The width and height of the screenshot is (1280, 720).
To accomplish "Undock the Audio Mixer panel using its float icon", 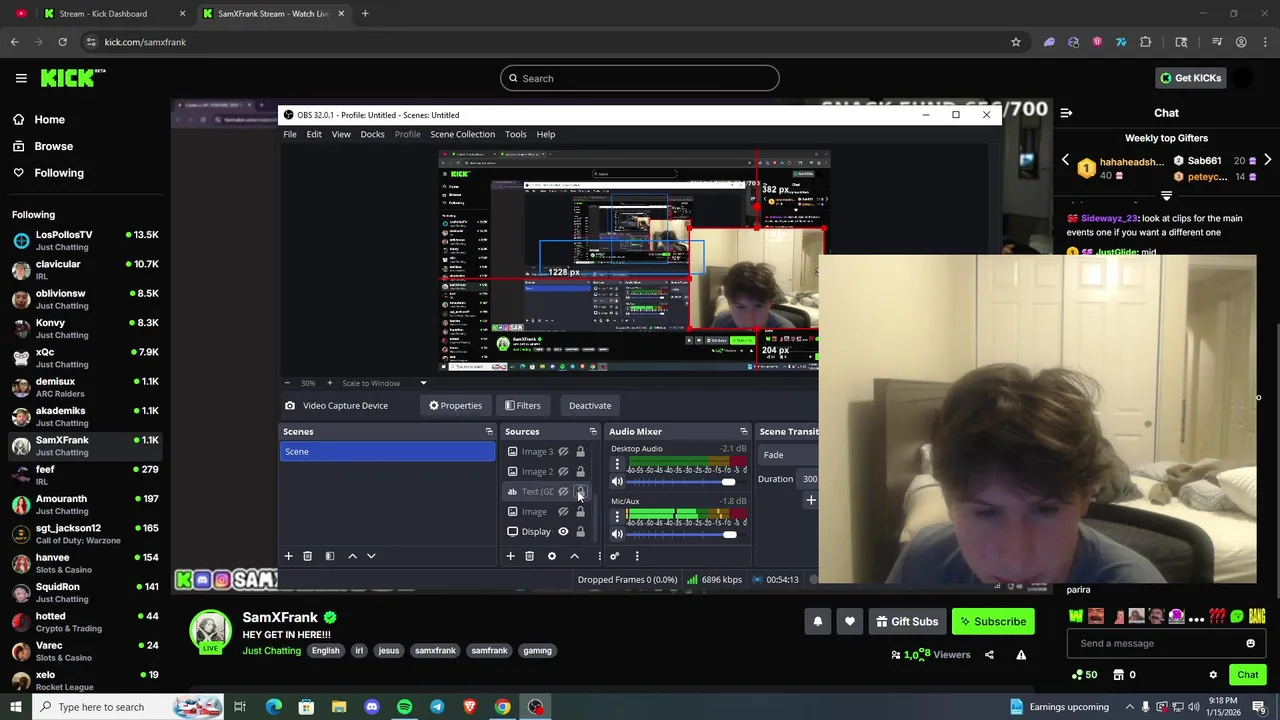I will (743, 432).
